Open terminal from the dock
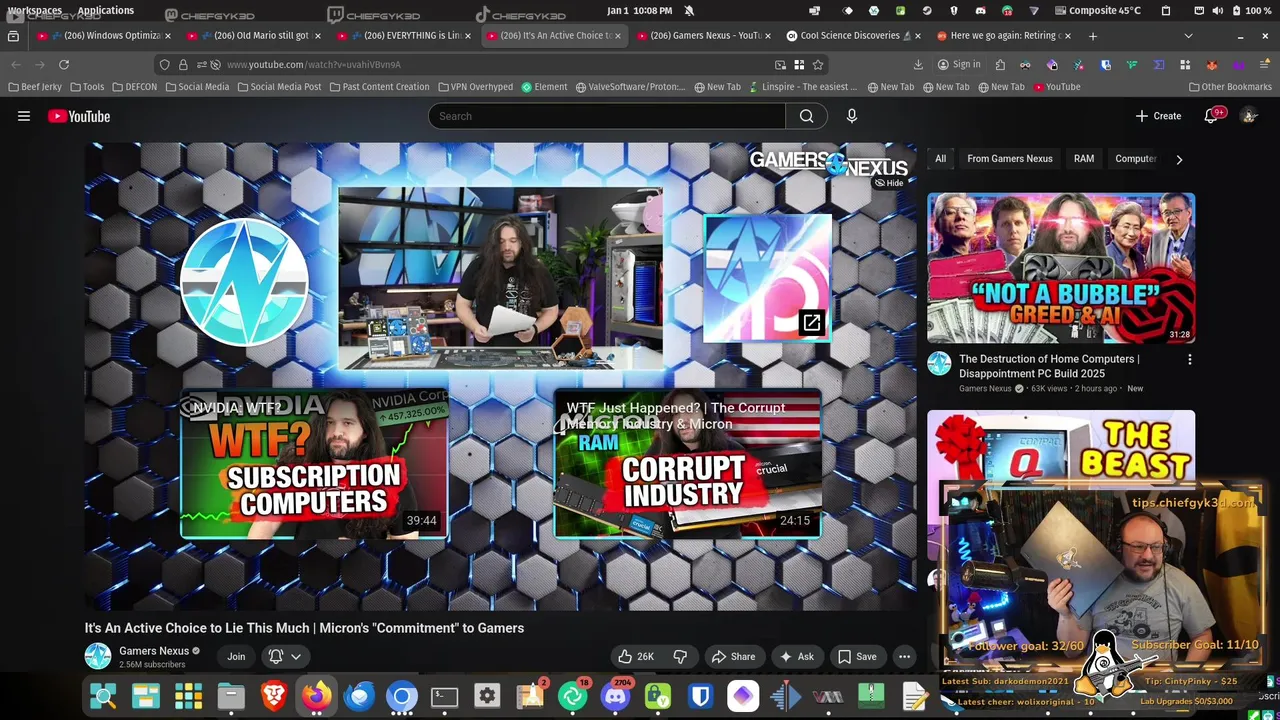The height and width of the screenshot is (720, 1280). click(x=445, y=696)
